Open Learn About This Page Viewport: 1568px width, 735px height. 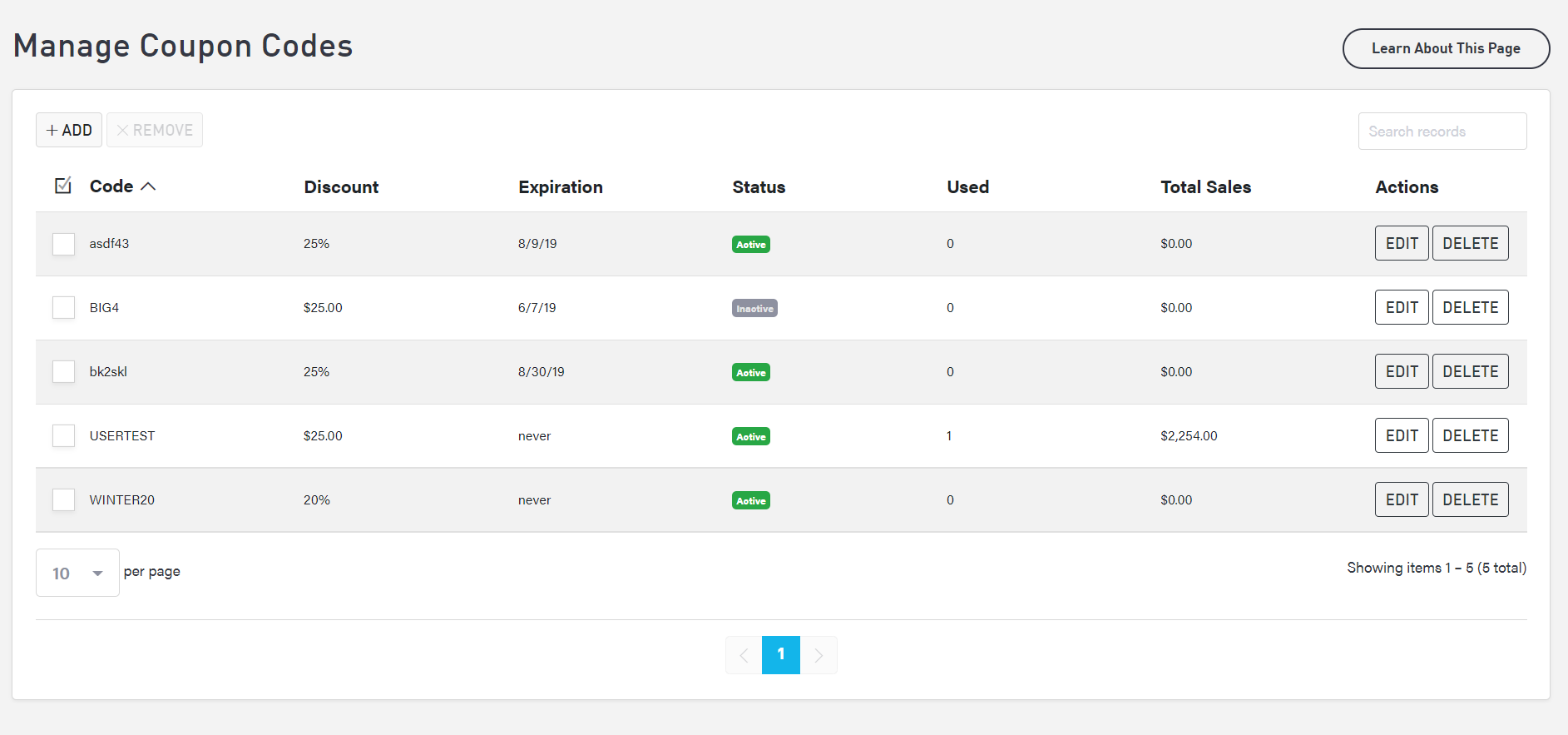(x=1446, y=49)
